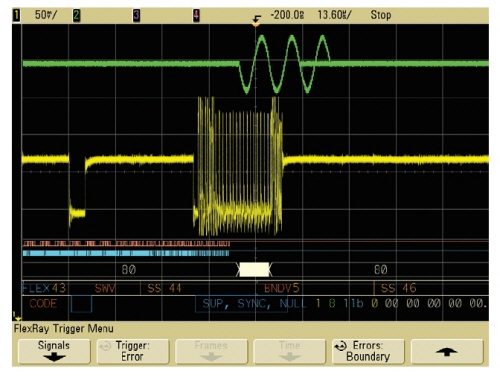Select the channel 1 indicator

coord(16,15)
